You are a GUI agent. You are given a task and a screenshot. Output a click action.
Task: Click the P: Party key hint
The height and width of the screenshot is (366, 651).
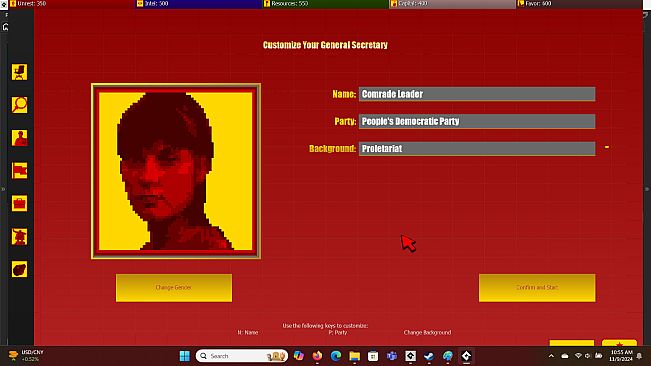[x=338, y=332]
